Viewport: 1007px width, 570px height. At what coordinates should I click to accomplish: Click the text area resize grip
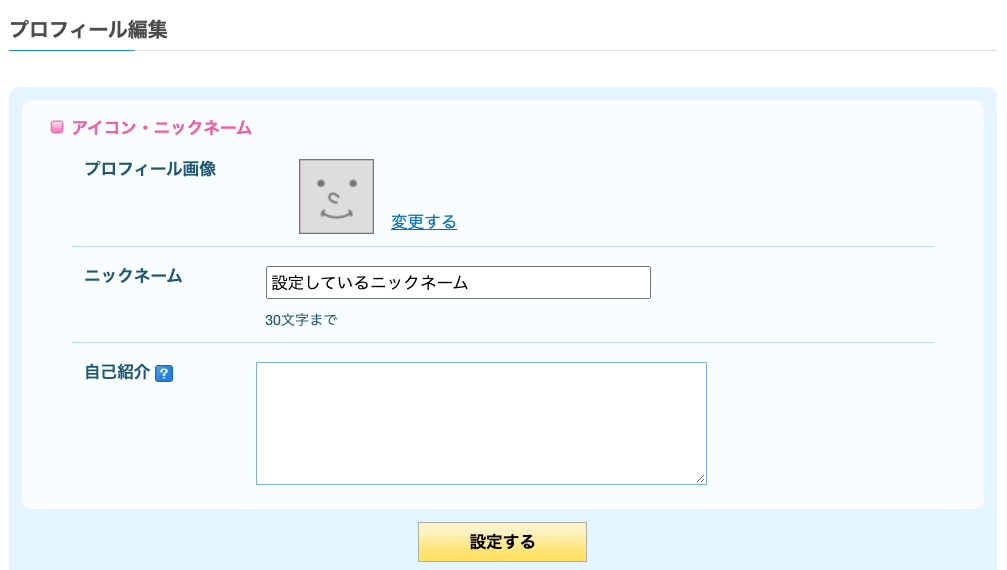pyautogui.click(x=700, y=478)
